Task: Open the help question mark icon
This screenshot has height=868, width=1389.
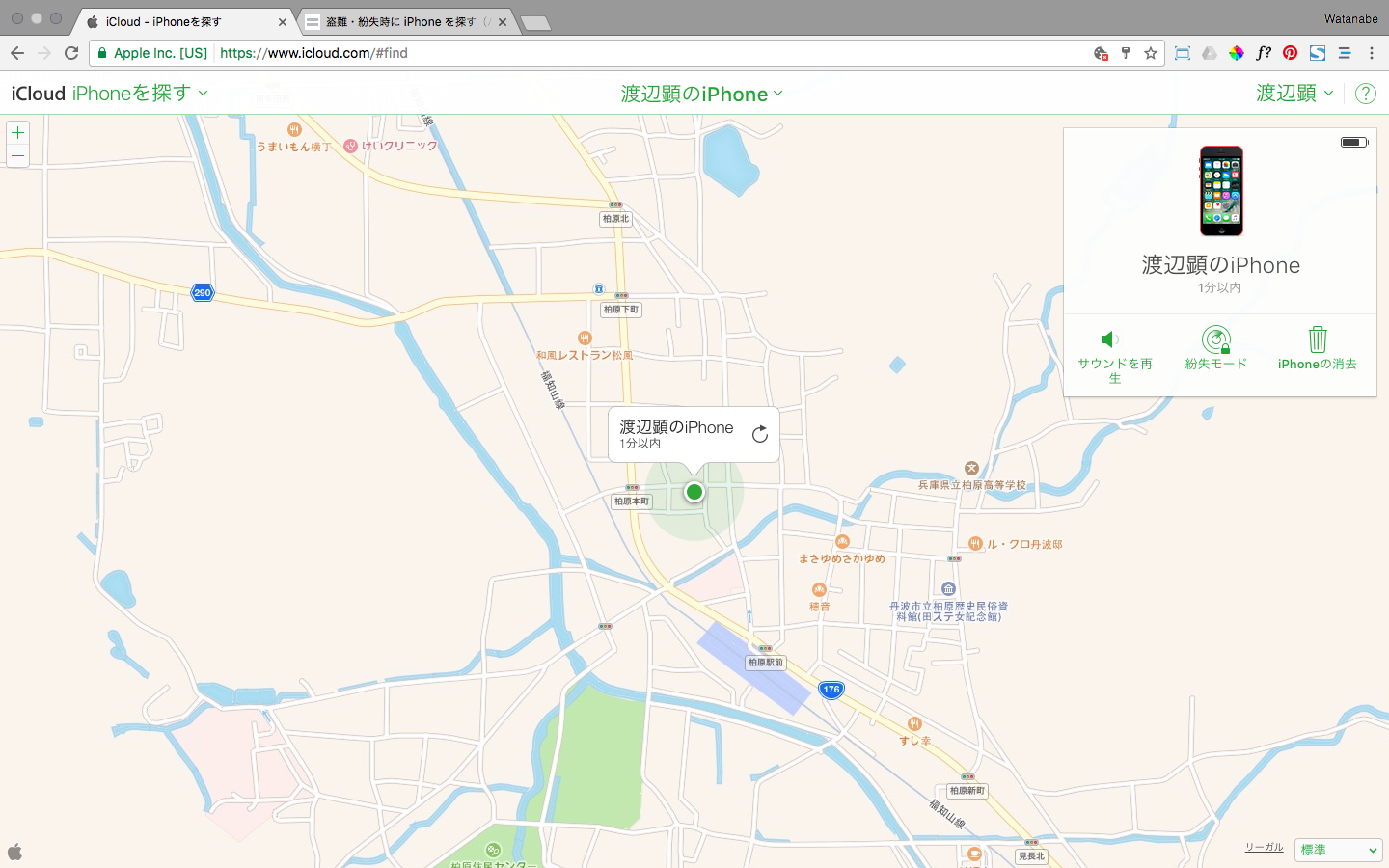Action: (1366, 94)
